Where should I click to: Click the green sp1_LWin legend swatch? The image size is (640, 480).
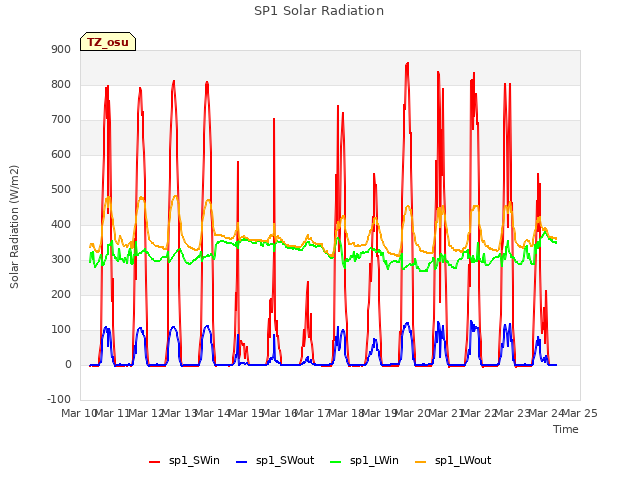pos(336,462)
